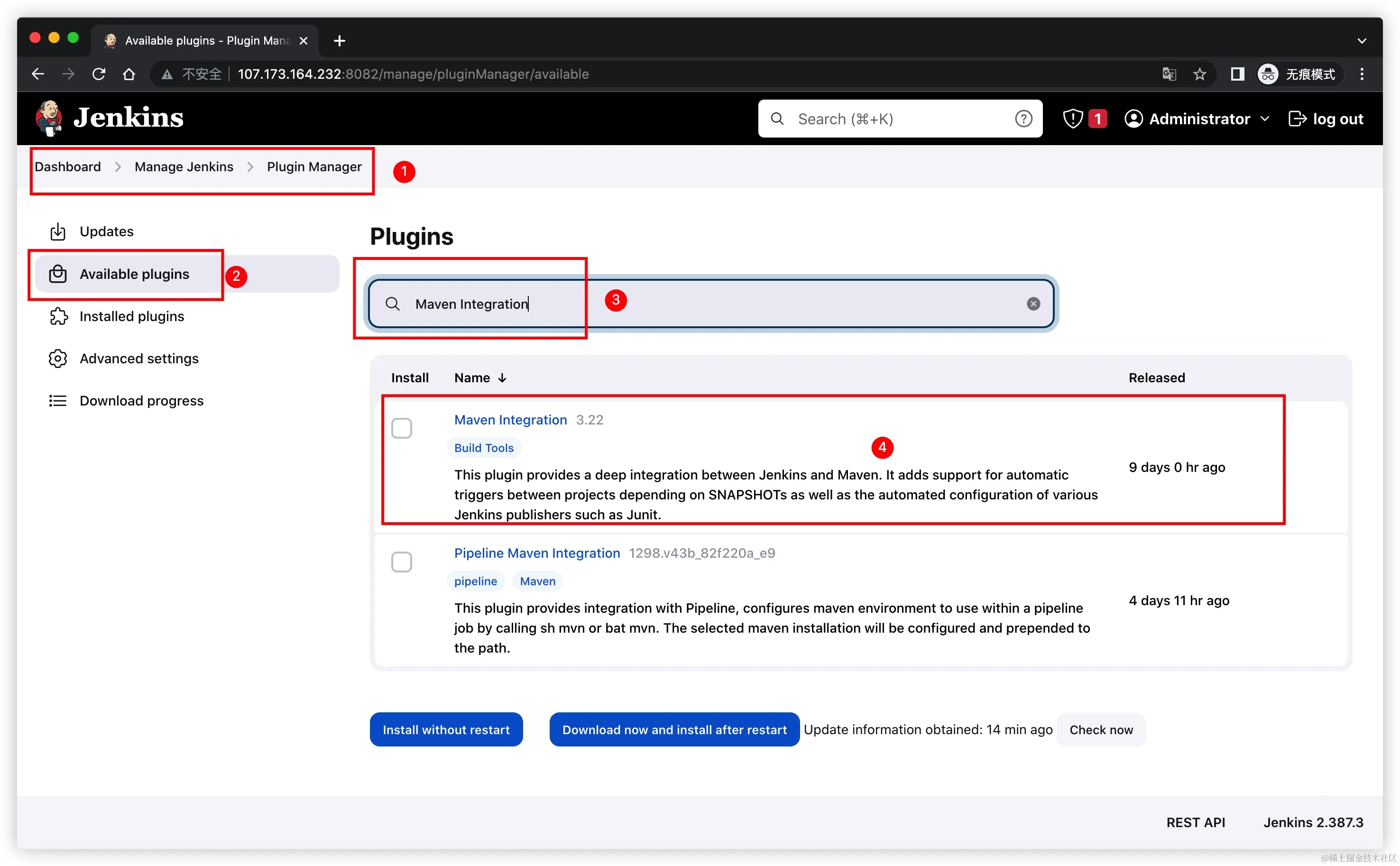The image size is (1400, 866).
Task: Sort by the Name column header
Action: pyautogui.click(x=480, y=378)
